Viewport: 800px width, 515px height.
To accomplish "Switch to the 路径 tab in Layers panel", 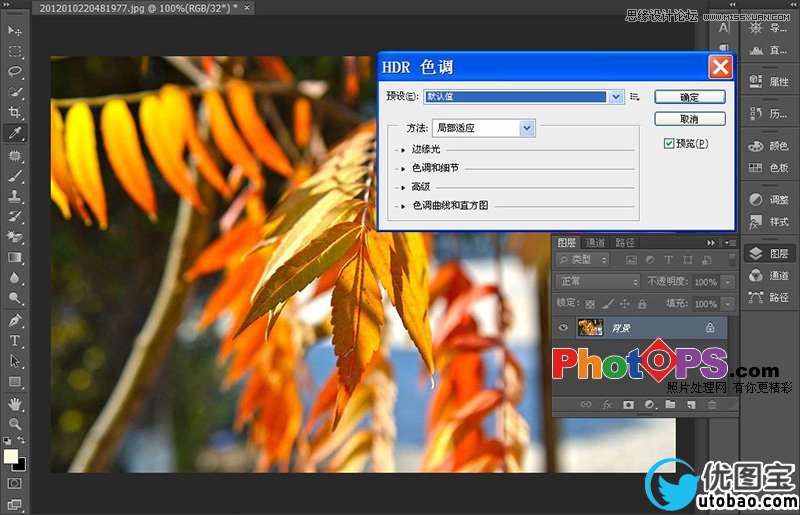I will [624, 243].
